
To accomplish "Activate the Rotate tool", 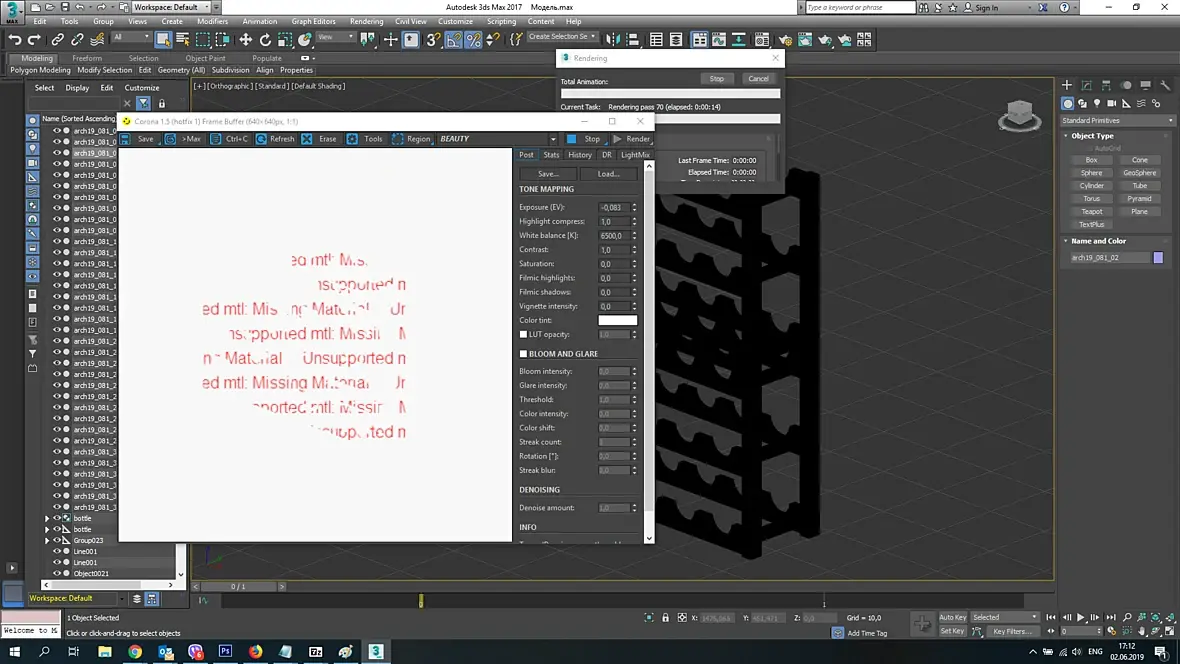I will pos(265,40).
